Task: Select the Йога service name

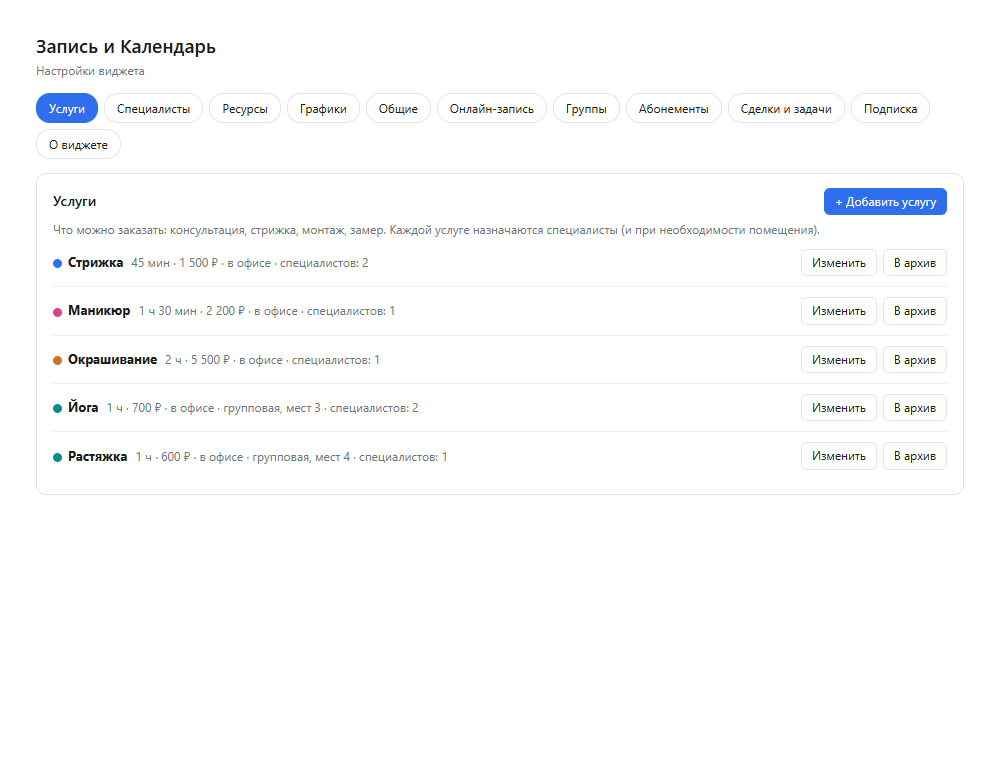Action: coord(83,407)
